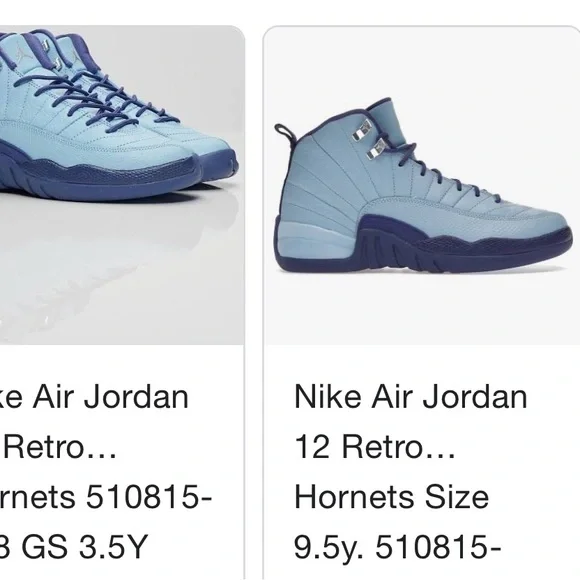Click the silver lace eyelets on right shoe
This screenshot has height=580, width=580.
coord(370,139)
